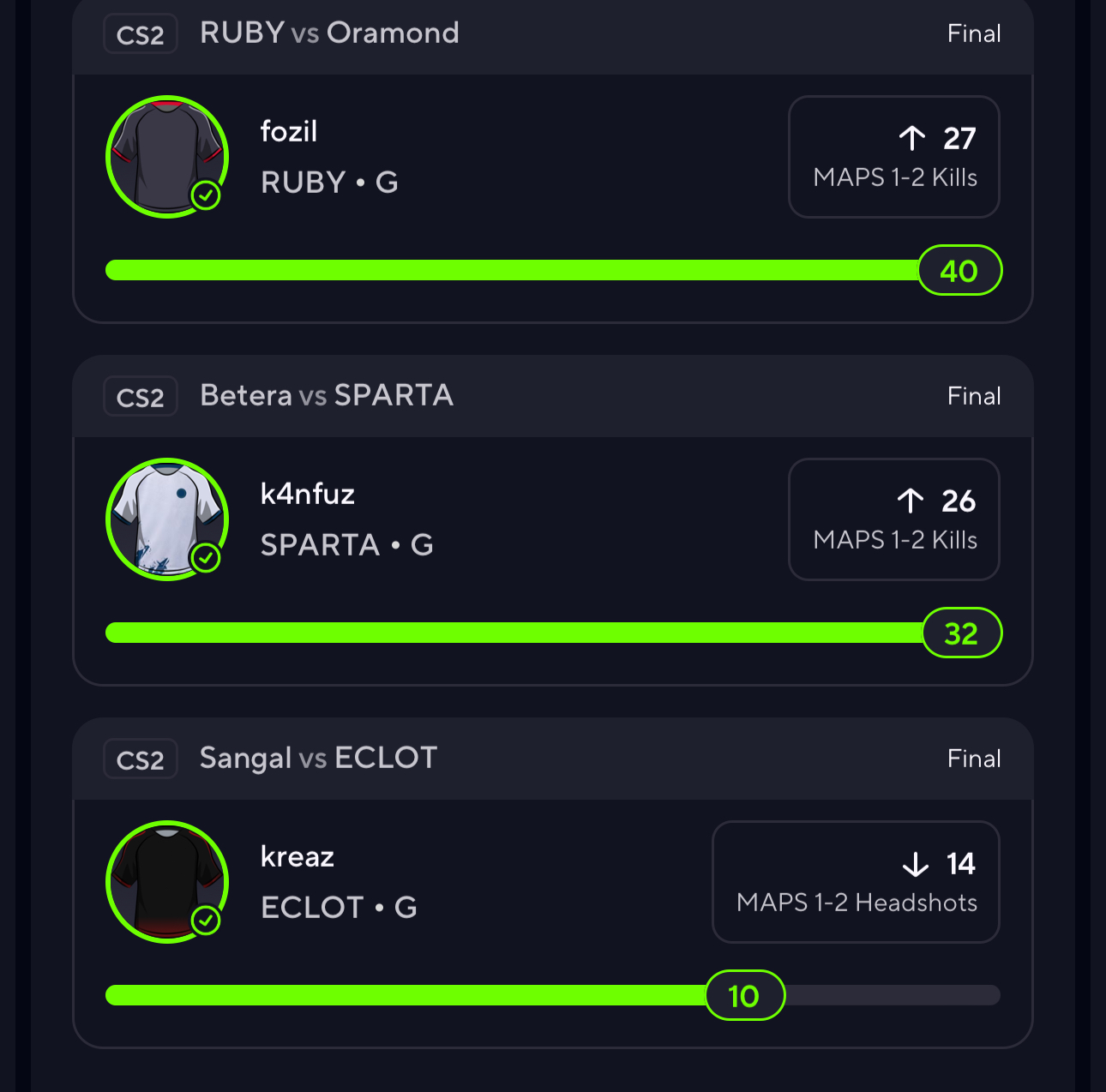The image size is (1106, 1092).
Task: Click fozil's dark jersey avatar
Action: (x=166, y=155)
